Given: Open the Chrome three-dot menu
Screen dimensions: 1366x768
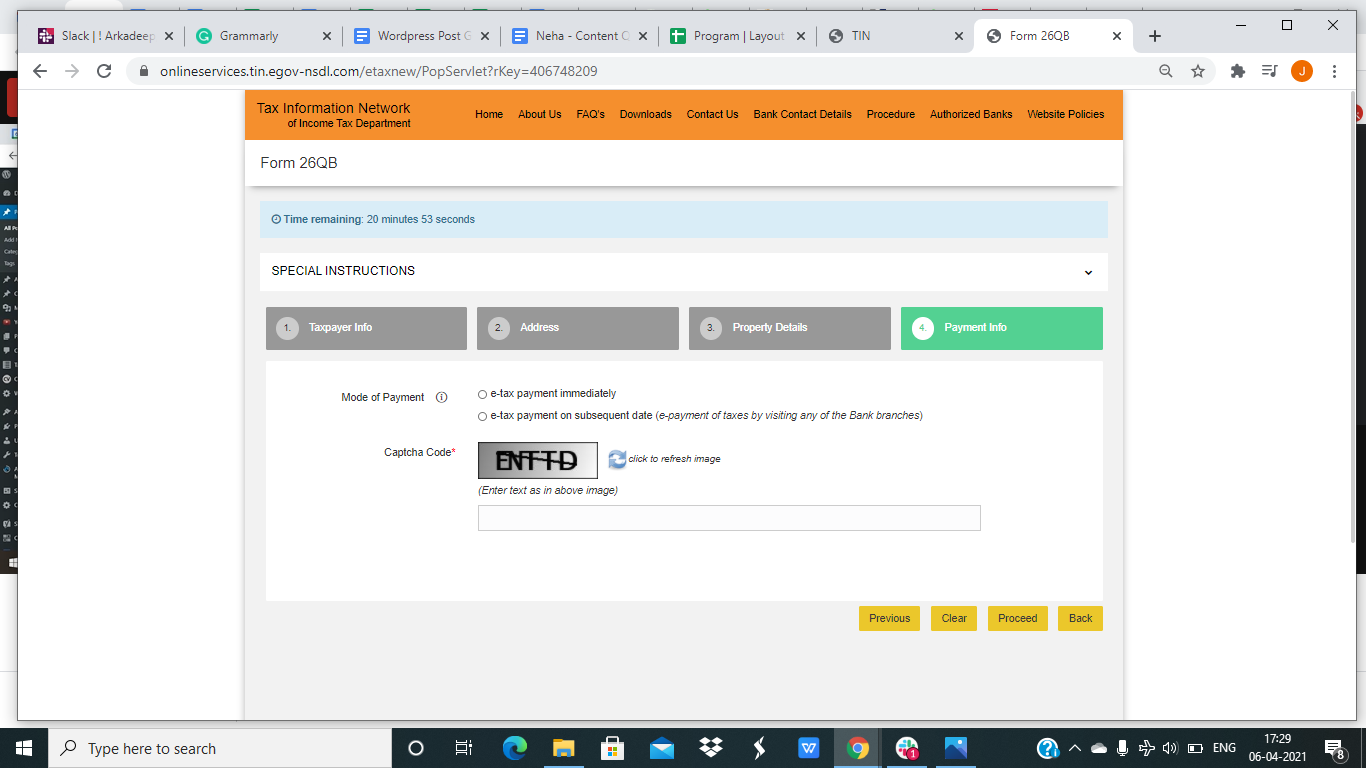Looking at the screenshot, I should 1334,71.
